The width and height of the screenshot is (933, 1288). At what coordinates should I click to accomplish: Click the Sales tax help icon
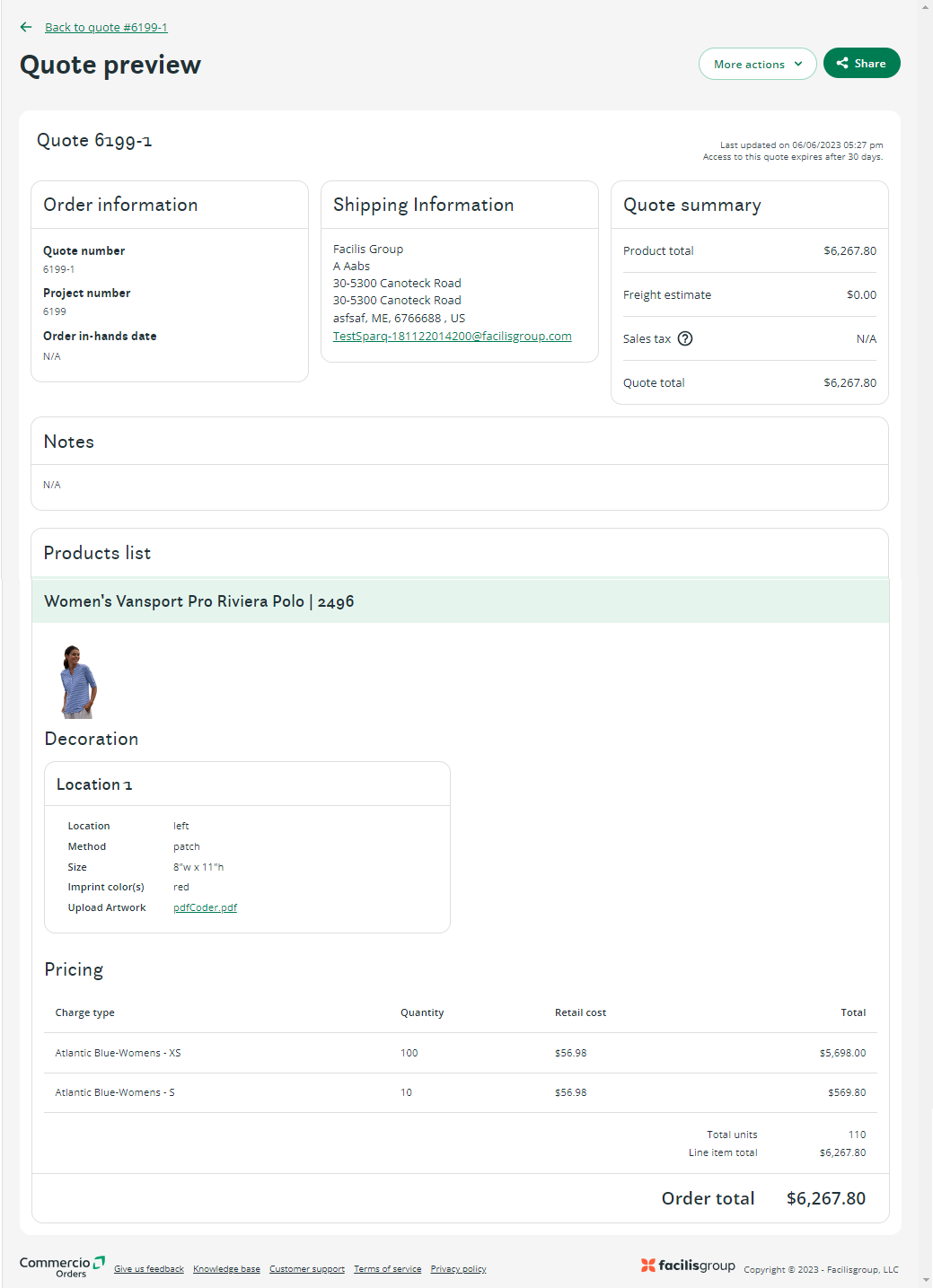685,338
